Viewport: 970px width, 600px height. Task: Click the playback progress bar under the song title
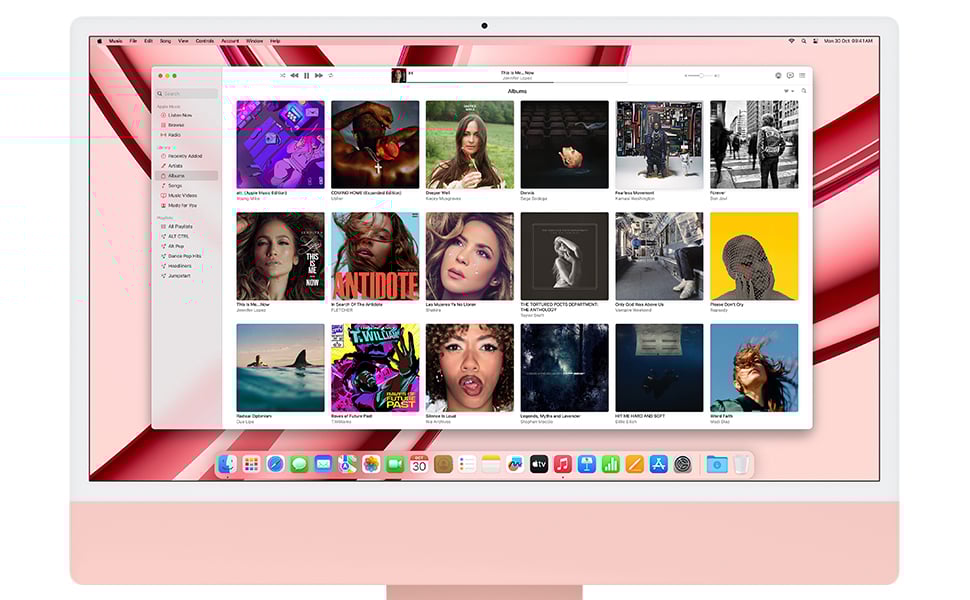pos(517,82)
